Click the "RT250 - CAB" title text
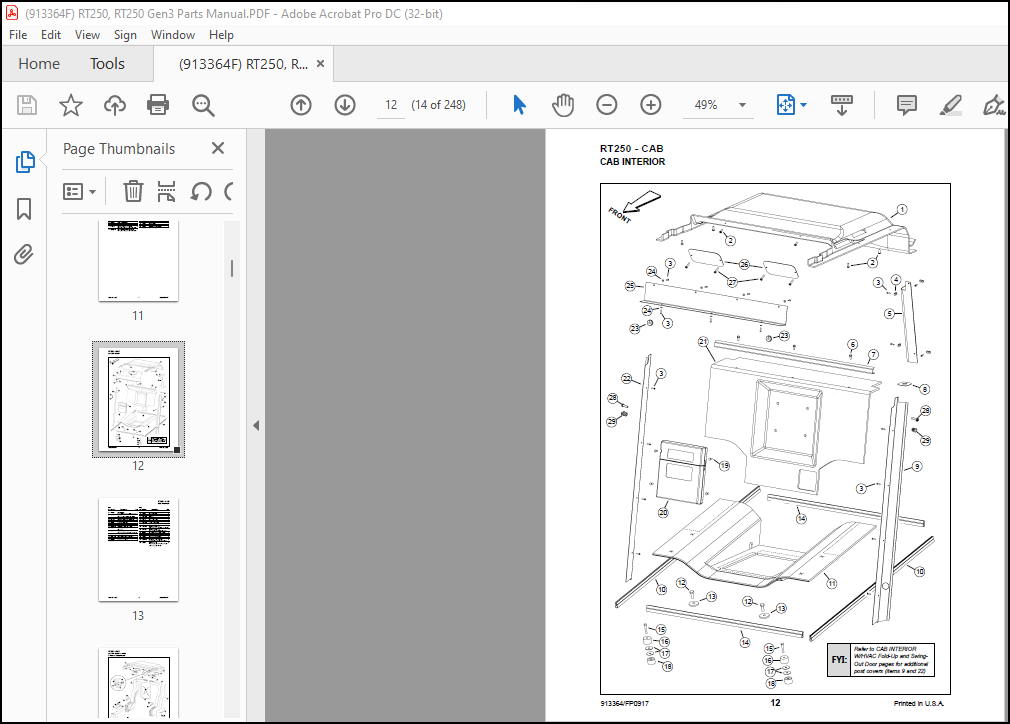 (631, 148)
